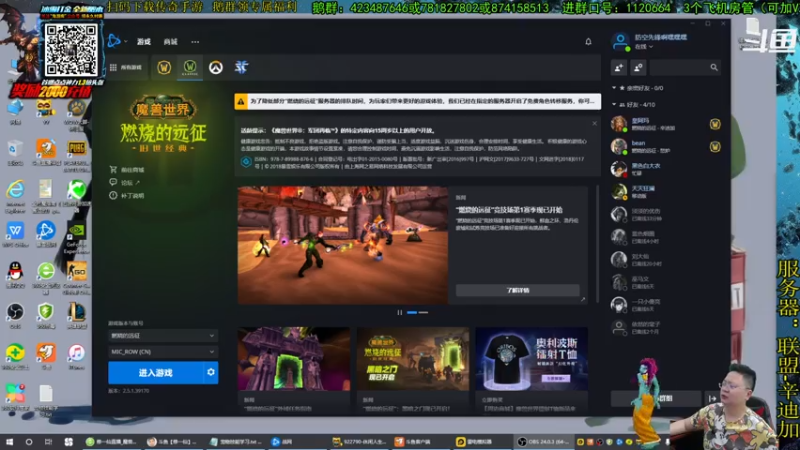Click the chat pop-out arrow icon

point(712,398)
